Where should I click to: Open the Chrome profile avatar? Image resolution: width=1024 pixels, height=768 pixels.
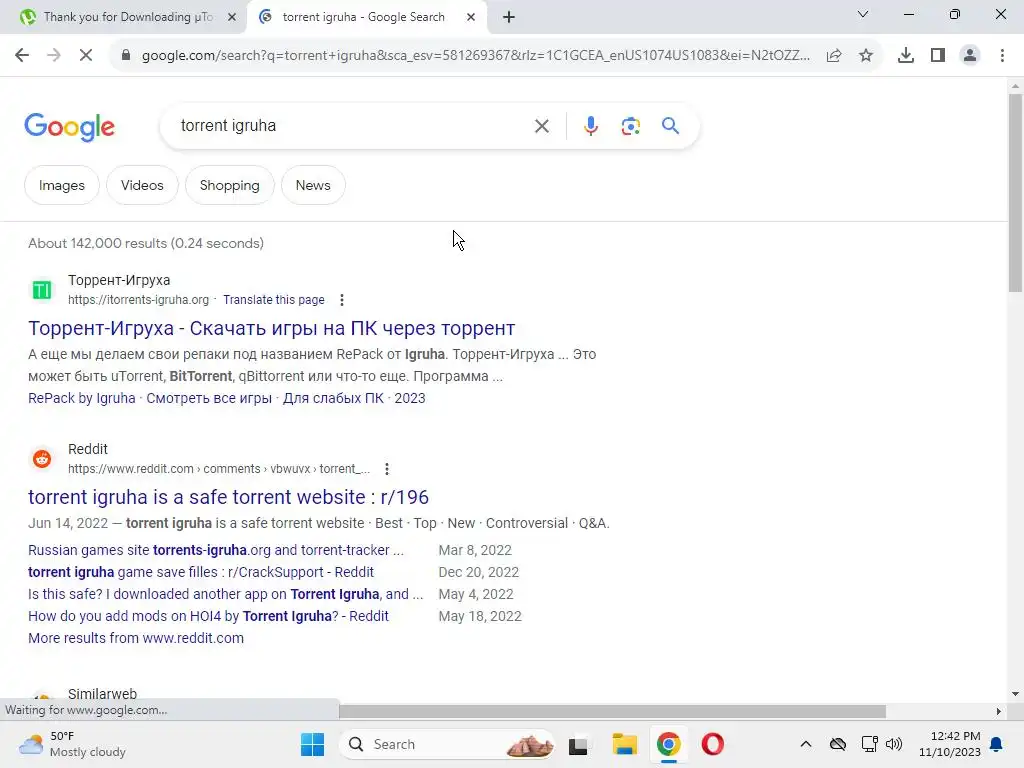click(970, 56)
